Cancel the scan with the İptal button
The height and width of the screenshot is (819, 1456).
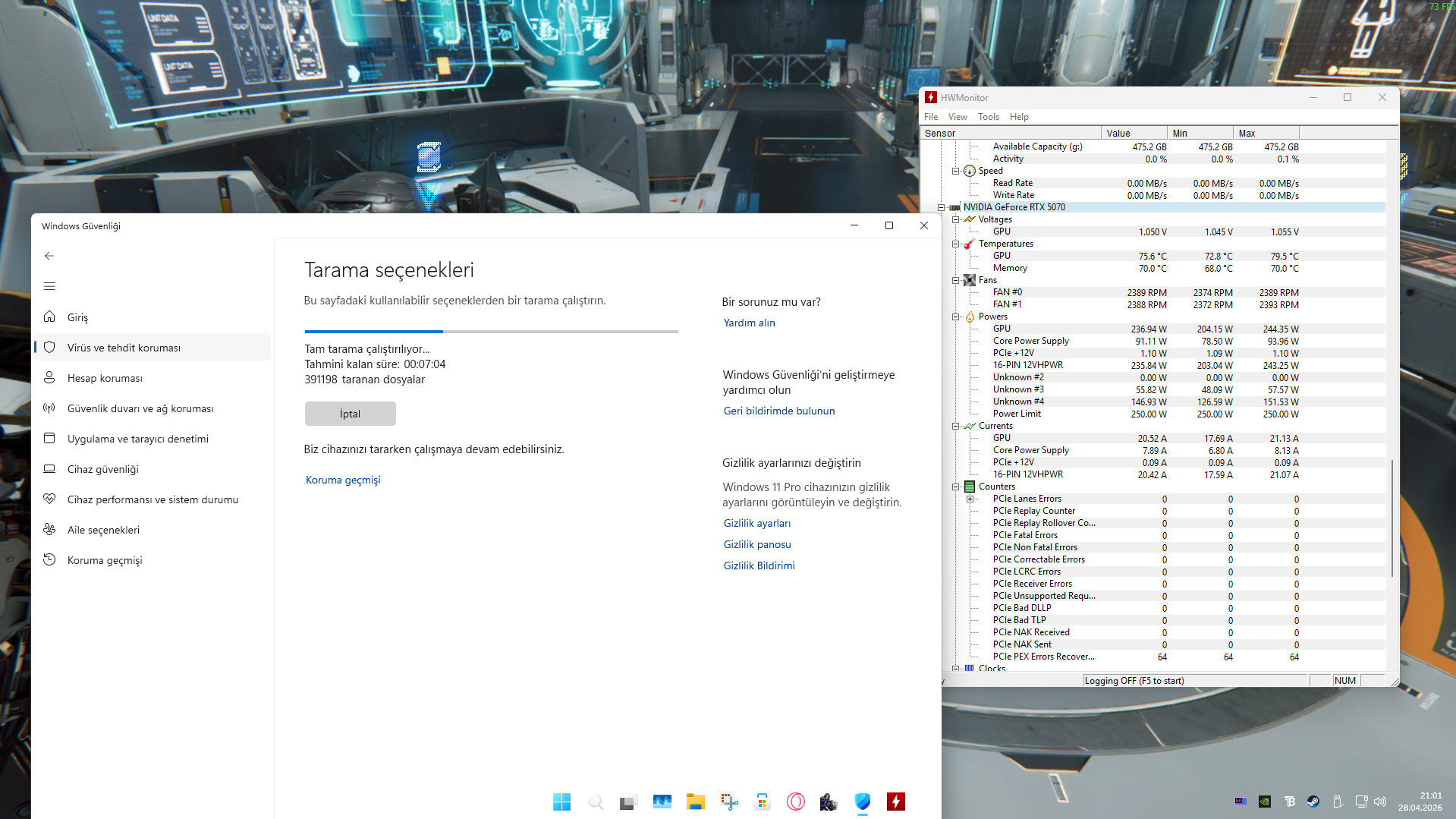(x=350, y=414)
